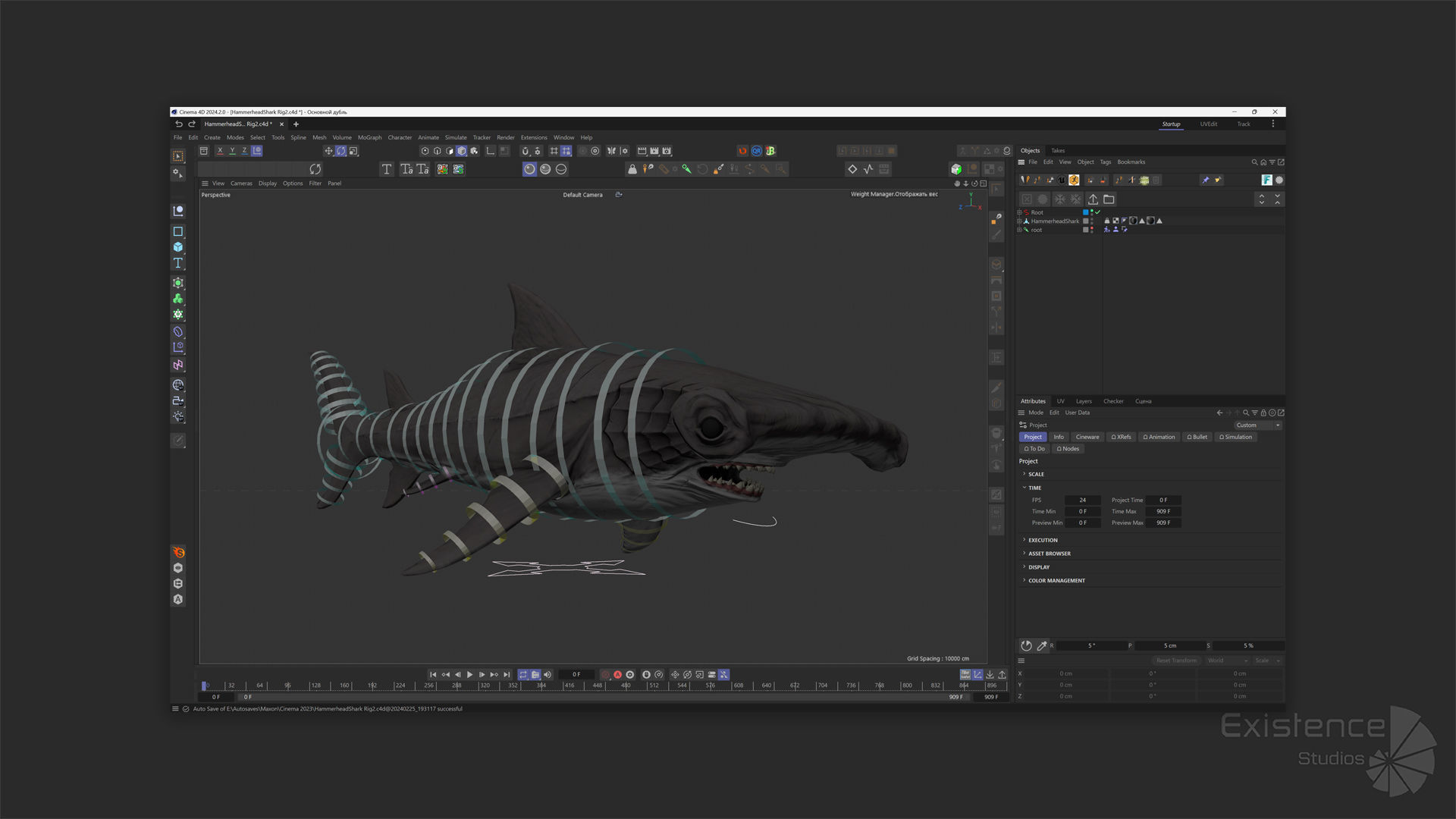Screen dimensions: 1456x819
Task: Click the Autodesk F icon in Objects panel
Action: (x=1266, y=180)
